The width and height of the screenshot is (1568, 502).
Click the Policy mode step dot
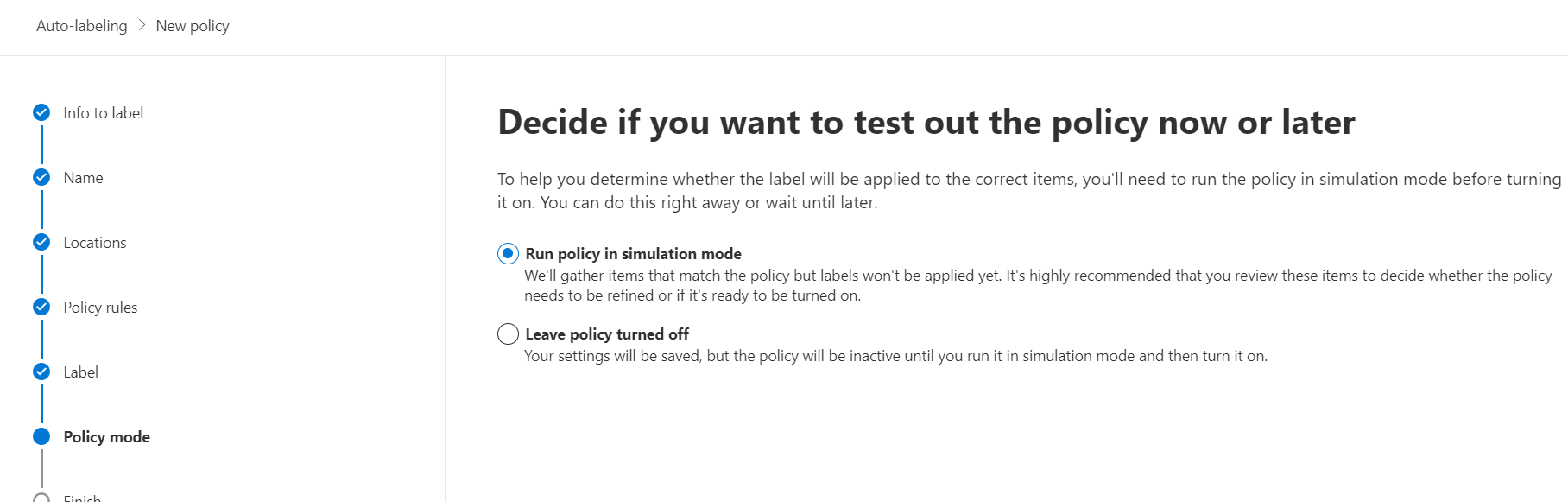point(41,436)
